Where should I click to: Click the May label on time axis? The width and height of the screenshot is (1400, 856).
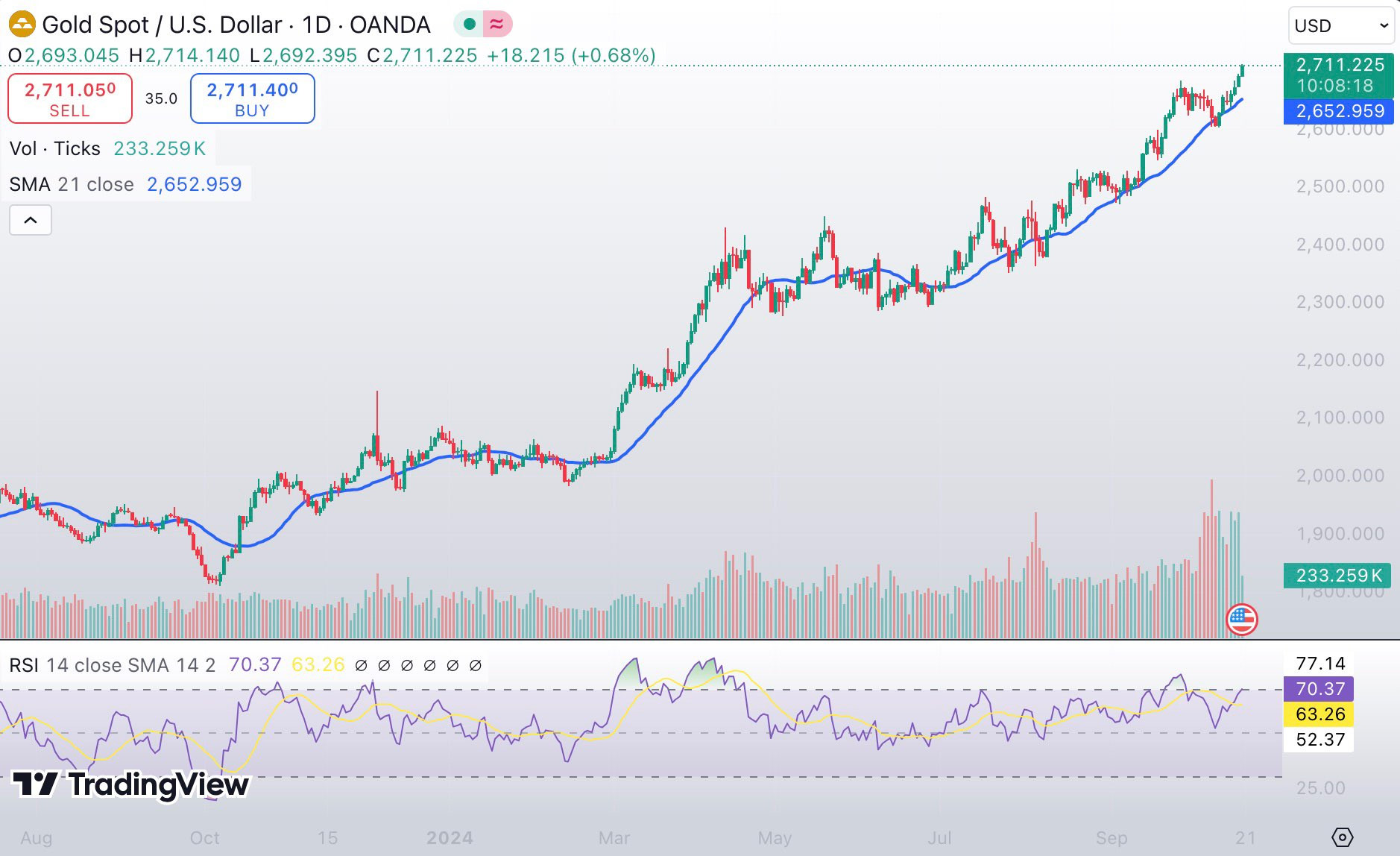775,837
